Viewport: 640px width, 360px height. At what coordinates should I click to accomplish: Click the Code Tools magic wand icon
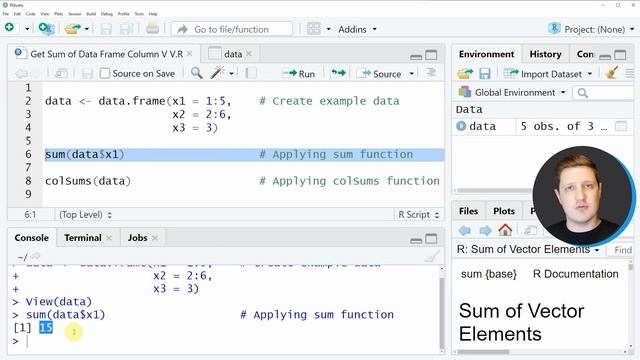click(217, 73)
